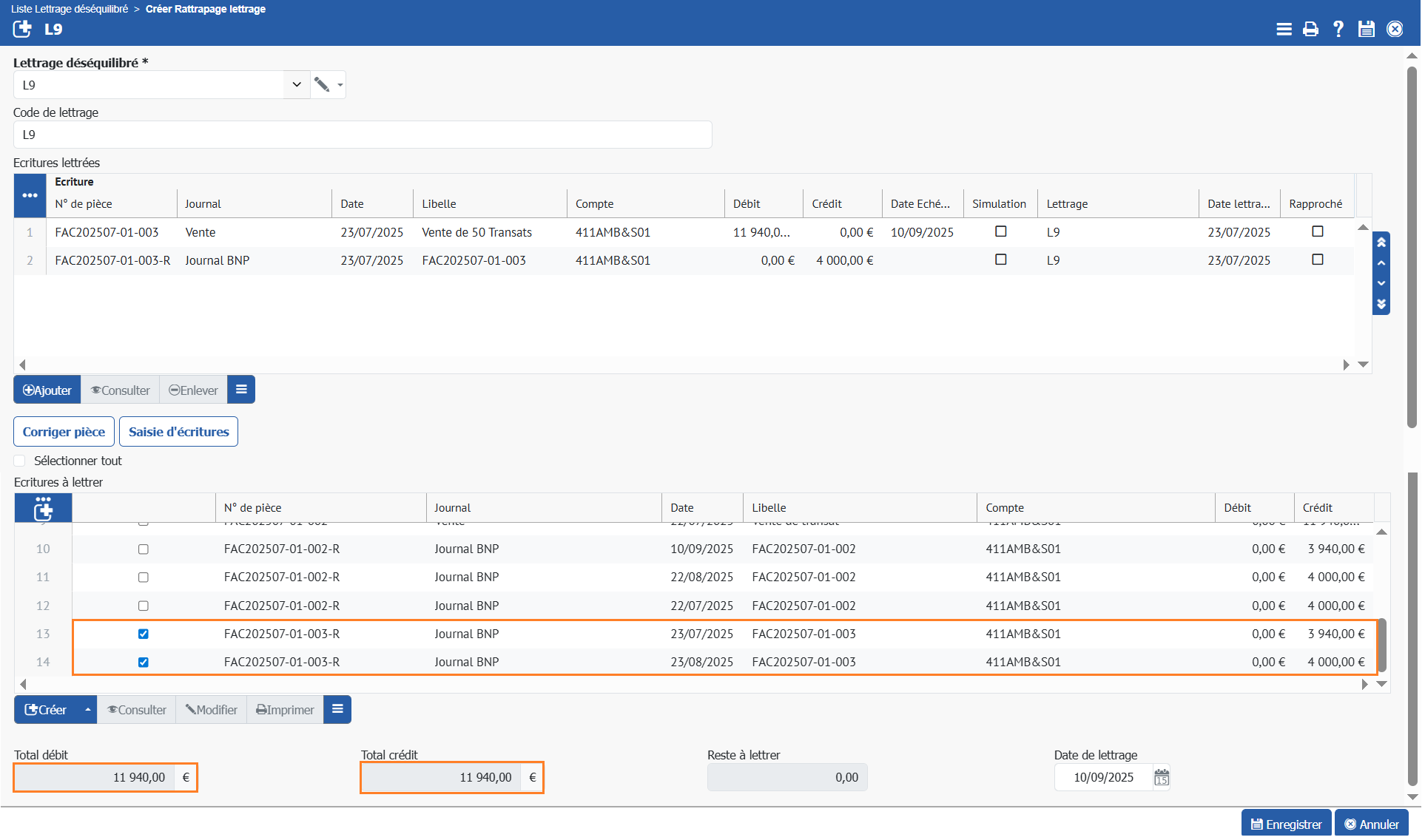Screen dimensions: 1425x840
Task: Expand the Lettrage déséquilibré dropdown
Action: pyautogui.click(x=296, y=84)
